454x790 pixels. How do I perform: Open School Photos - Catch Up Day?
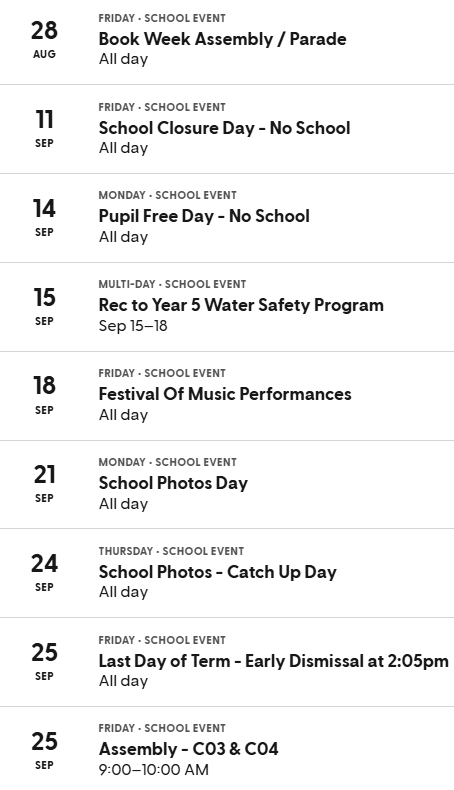pyautogui.click(x=218, y=572)
